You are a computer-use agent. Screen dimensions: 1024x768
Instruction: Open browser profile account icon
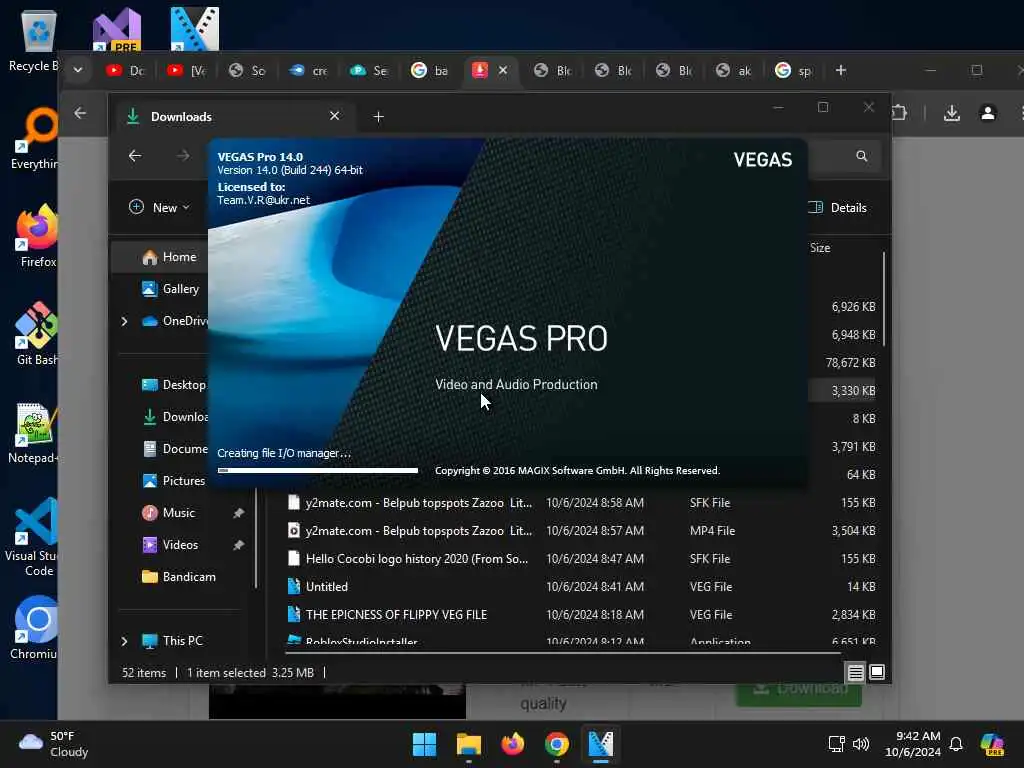(x=988, y=113)
